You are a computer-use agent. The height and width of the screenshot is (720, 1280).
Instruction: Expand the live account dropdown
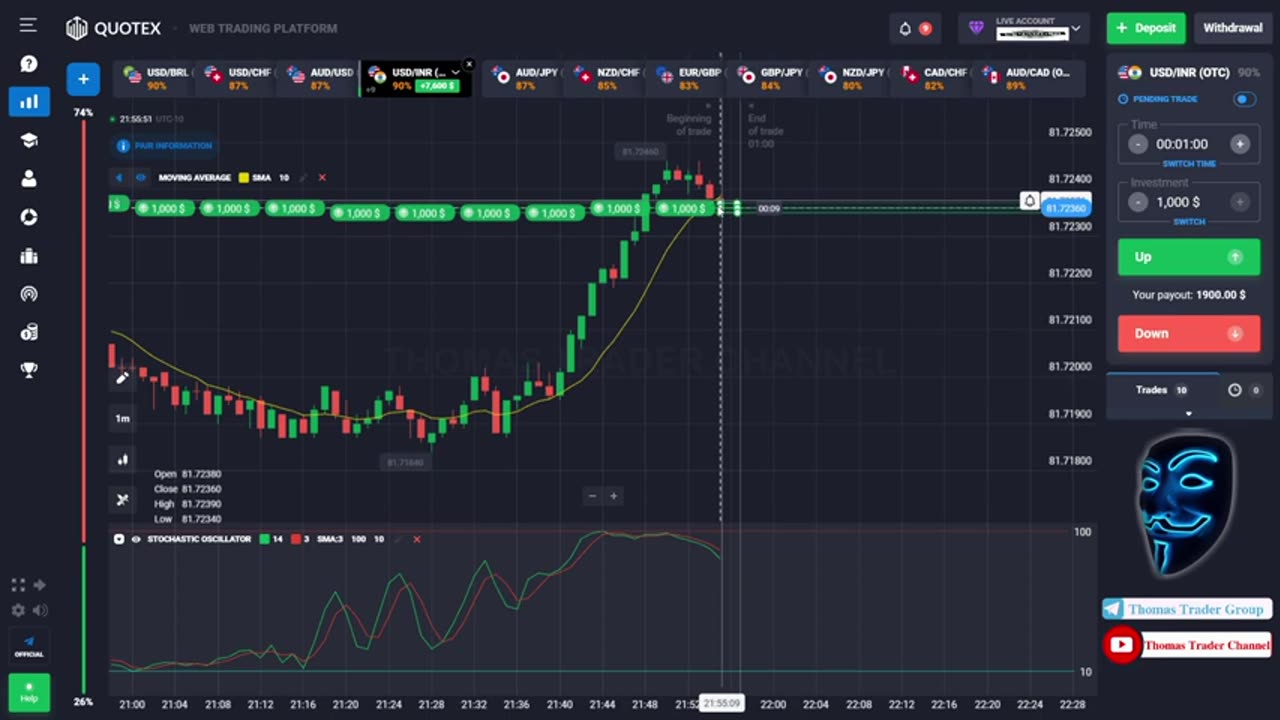1076,29
